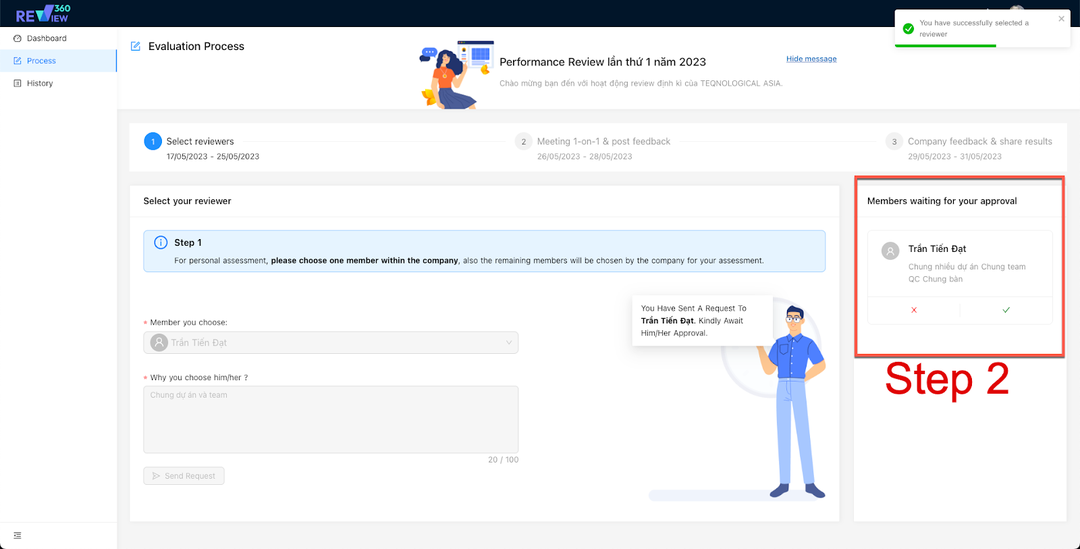Screen dimensions: 1080x549
Task: Select step 1 Select reviewers circle
Action: pos(152,142)
